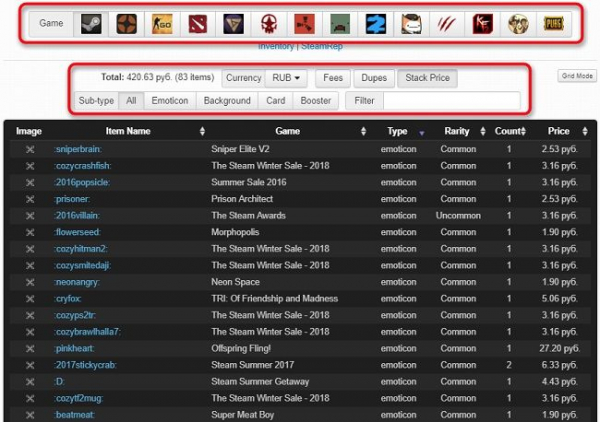Select the Booster sub-type filter

[x=316, y=101]
